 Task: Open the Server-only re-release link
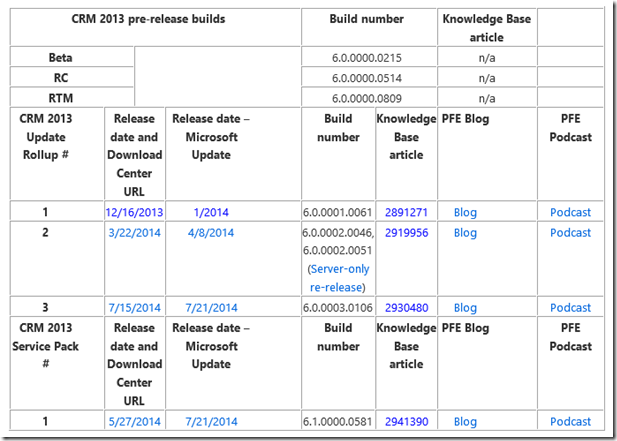340,278
